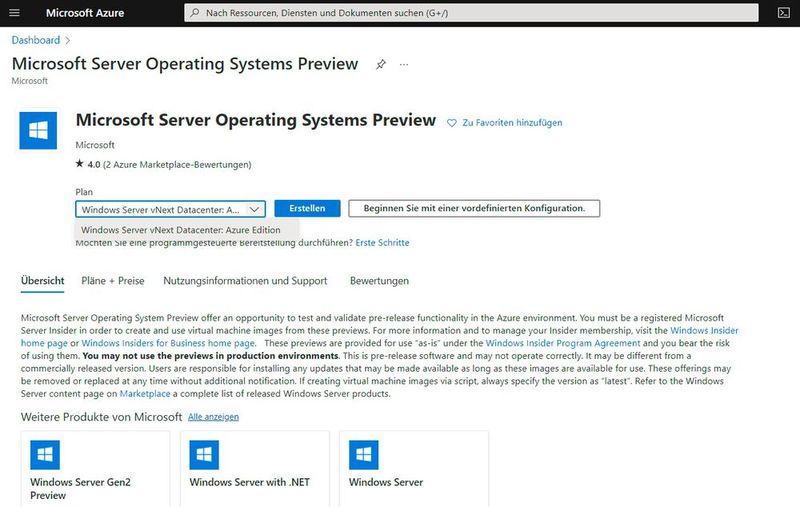Viewport: 800px width, 507px height.
Task: Open the Pläne + Preise tab
Action: tap(113, 281)
